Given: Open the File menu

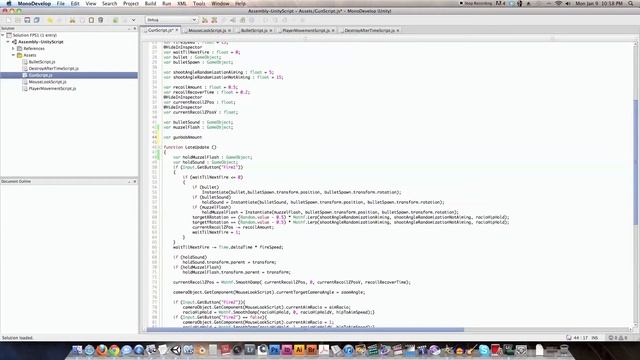Looking at the screenshot, I should pyautogui.click(x=61, y=3).
